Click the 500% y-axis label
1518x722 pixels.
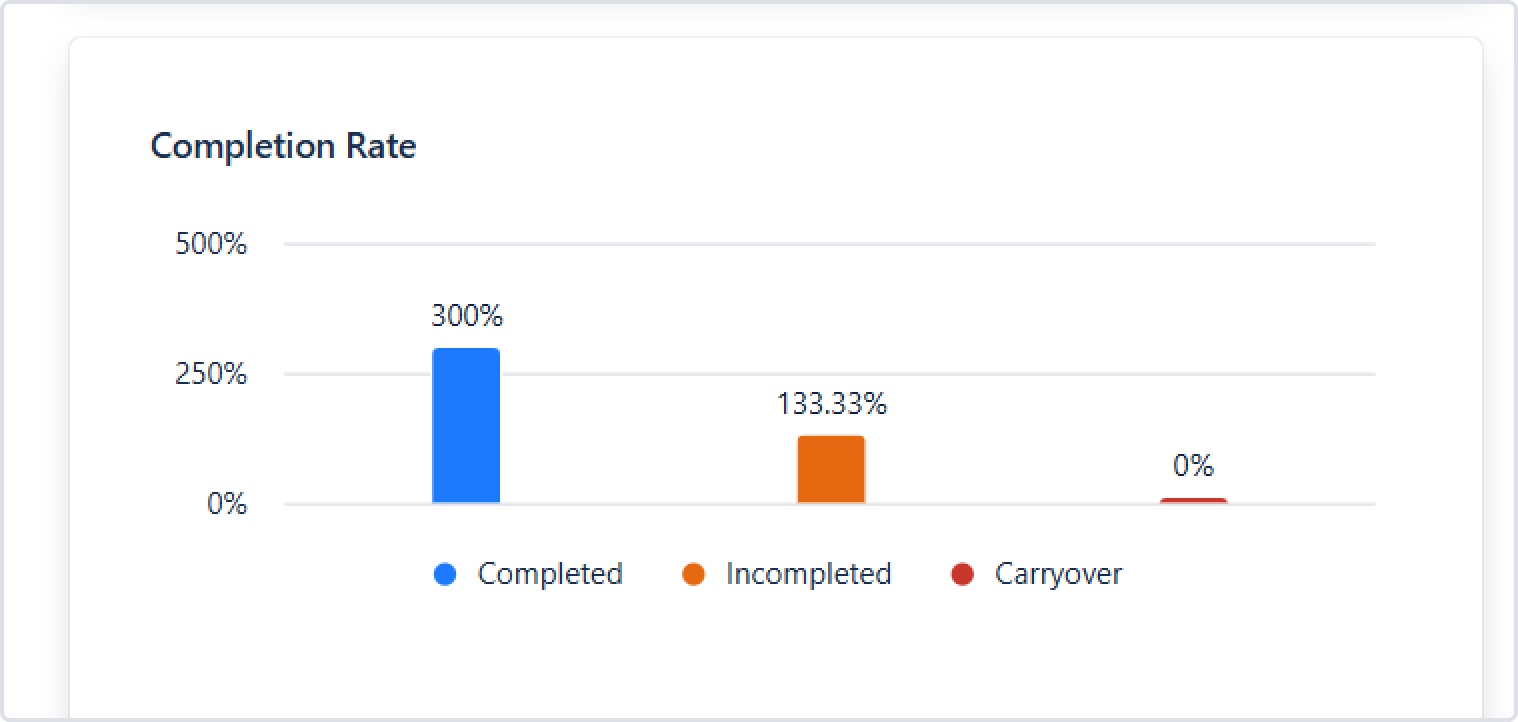click(x=211, y=245)
